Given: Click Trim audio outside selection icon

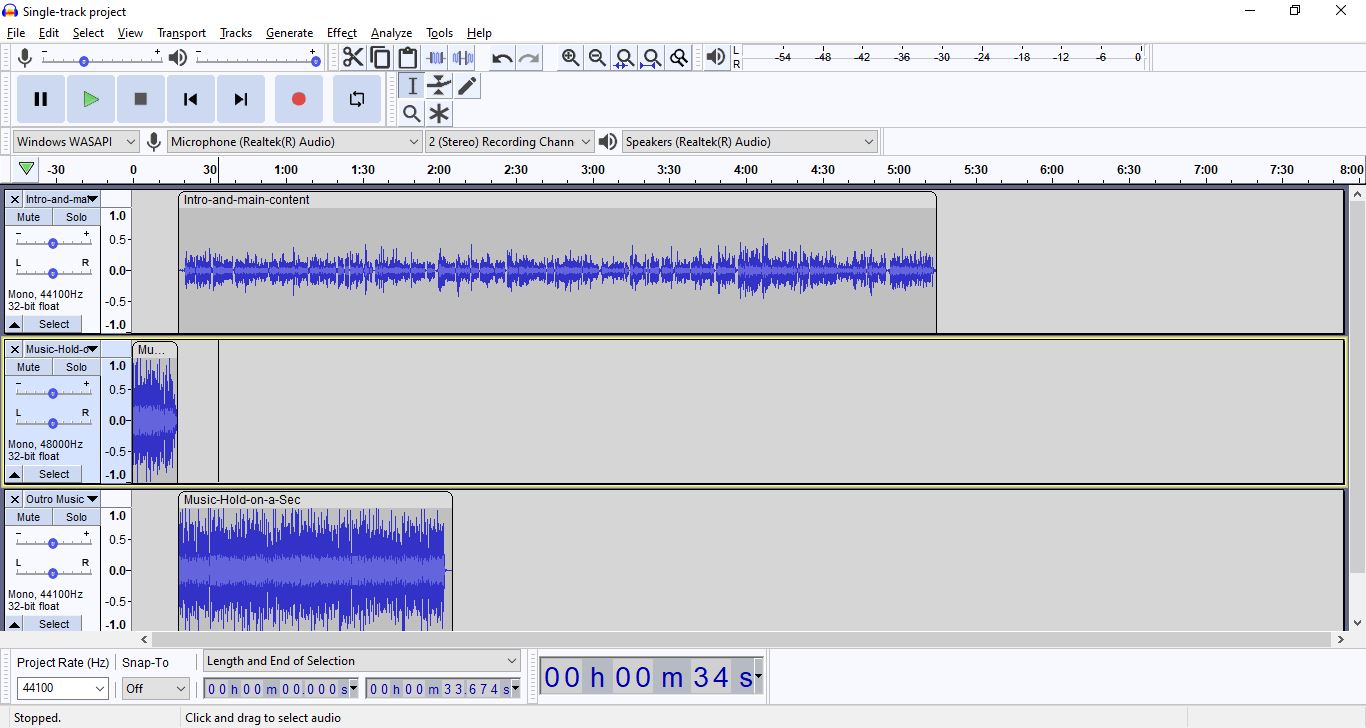Looking at the screenshot, I should (x=436, y=57).
